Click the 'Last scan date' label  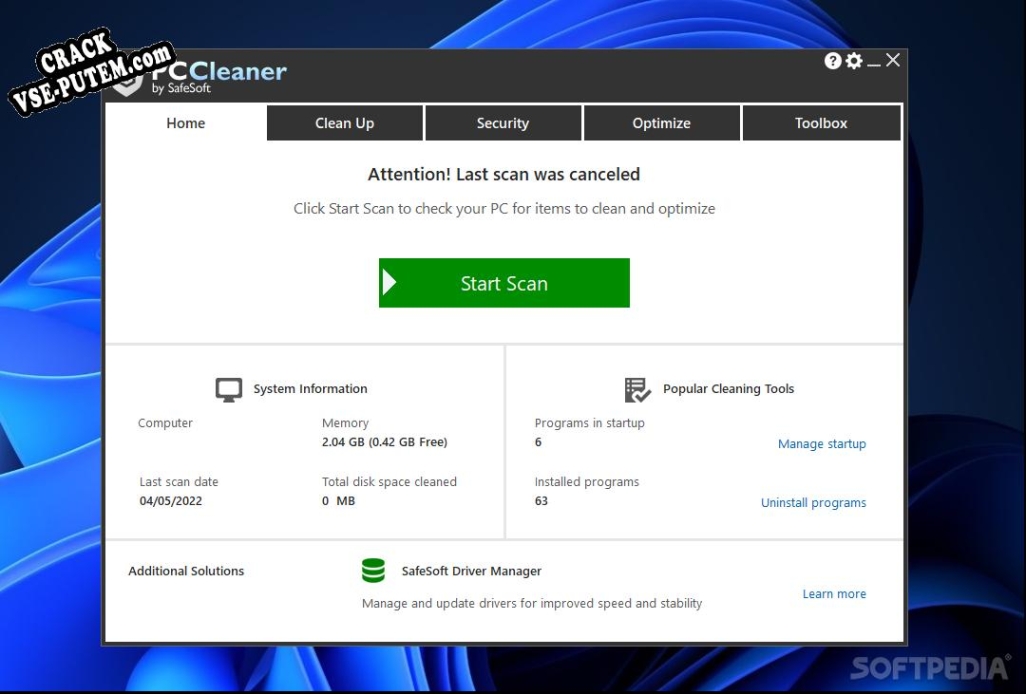179,482
